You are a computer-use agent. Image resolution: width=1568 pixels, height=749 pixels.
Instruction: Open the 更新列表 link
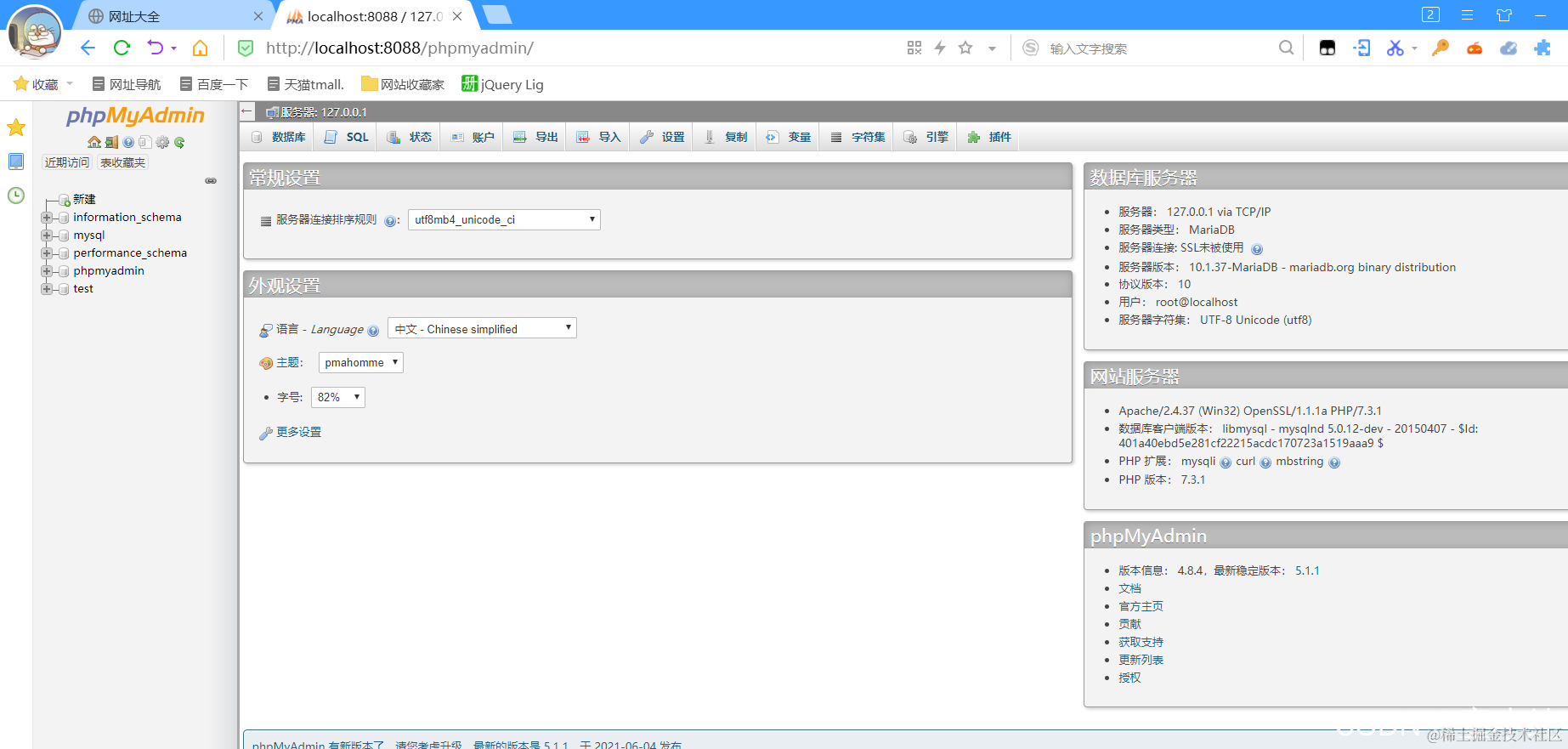1141,660
